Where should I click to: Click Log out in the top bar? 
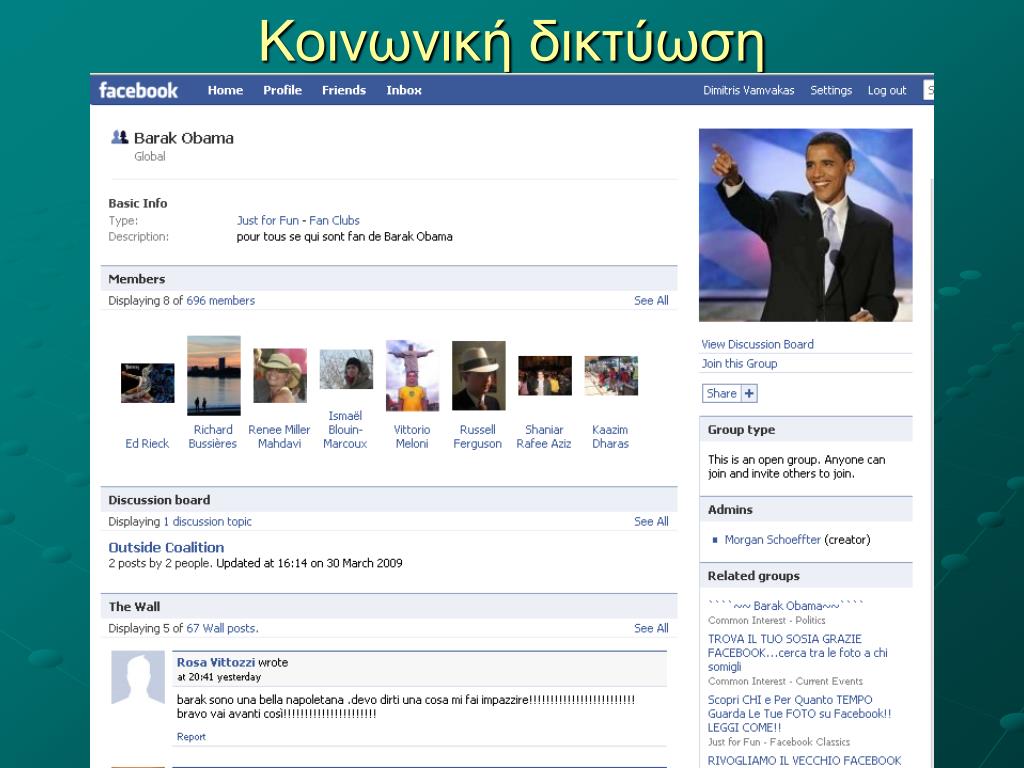point(886,90)
